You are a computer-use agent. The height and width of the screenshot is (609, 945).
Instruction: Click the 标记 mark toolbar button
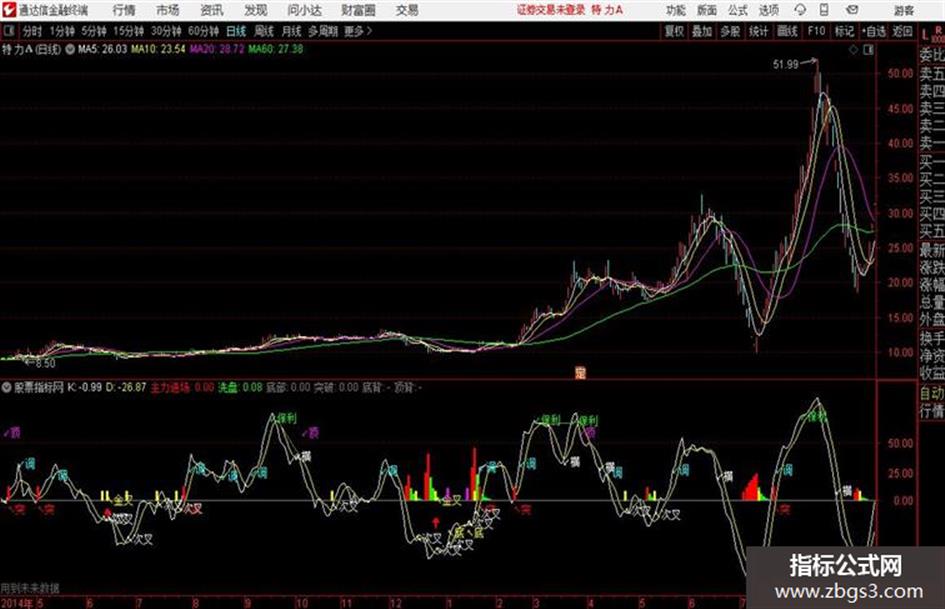pyautogui.click(x=844, y=31)
